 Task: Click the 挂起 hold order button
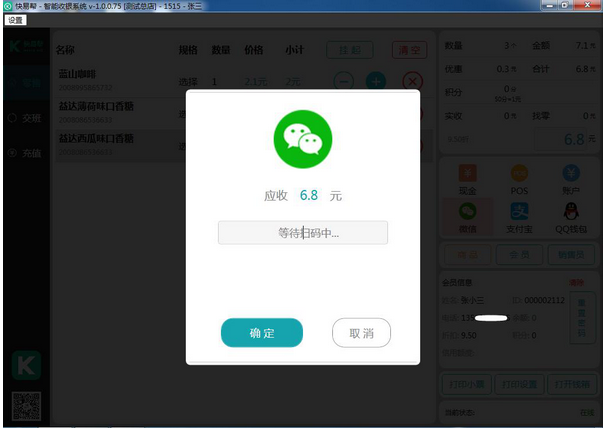[350, 50]
